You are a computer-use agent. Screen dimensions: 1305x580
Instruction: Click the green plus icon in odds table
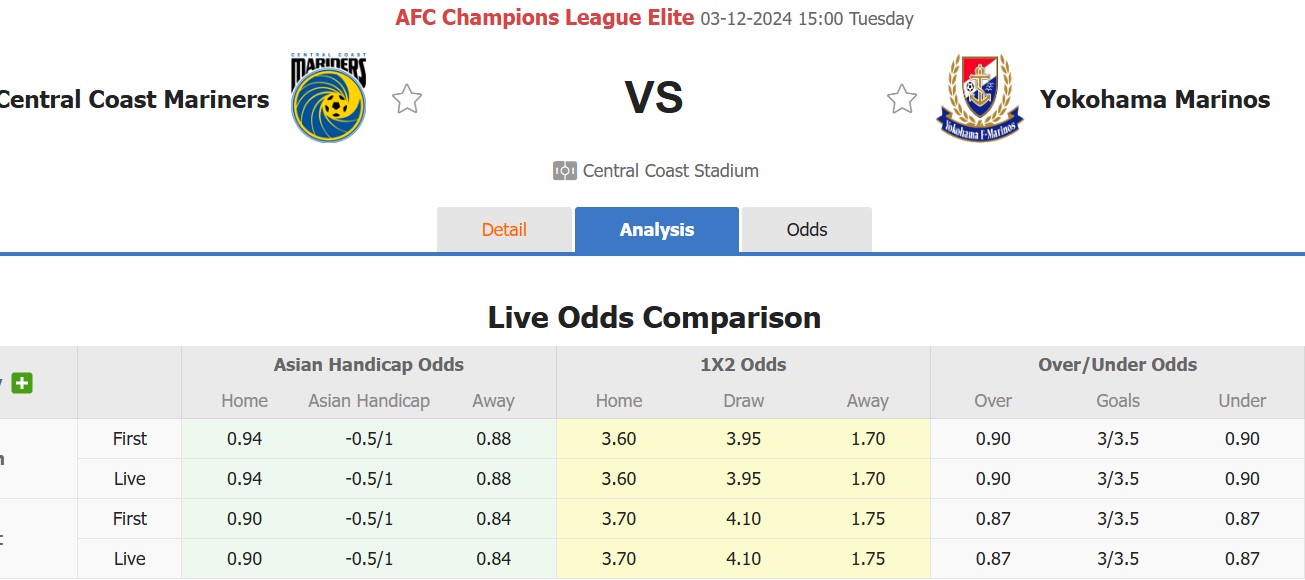[22, 383]
